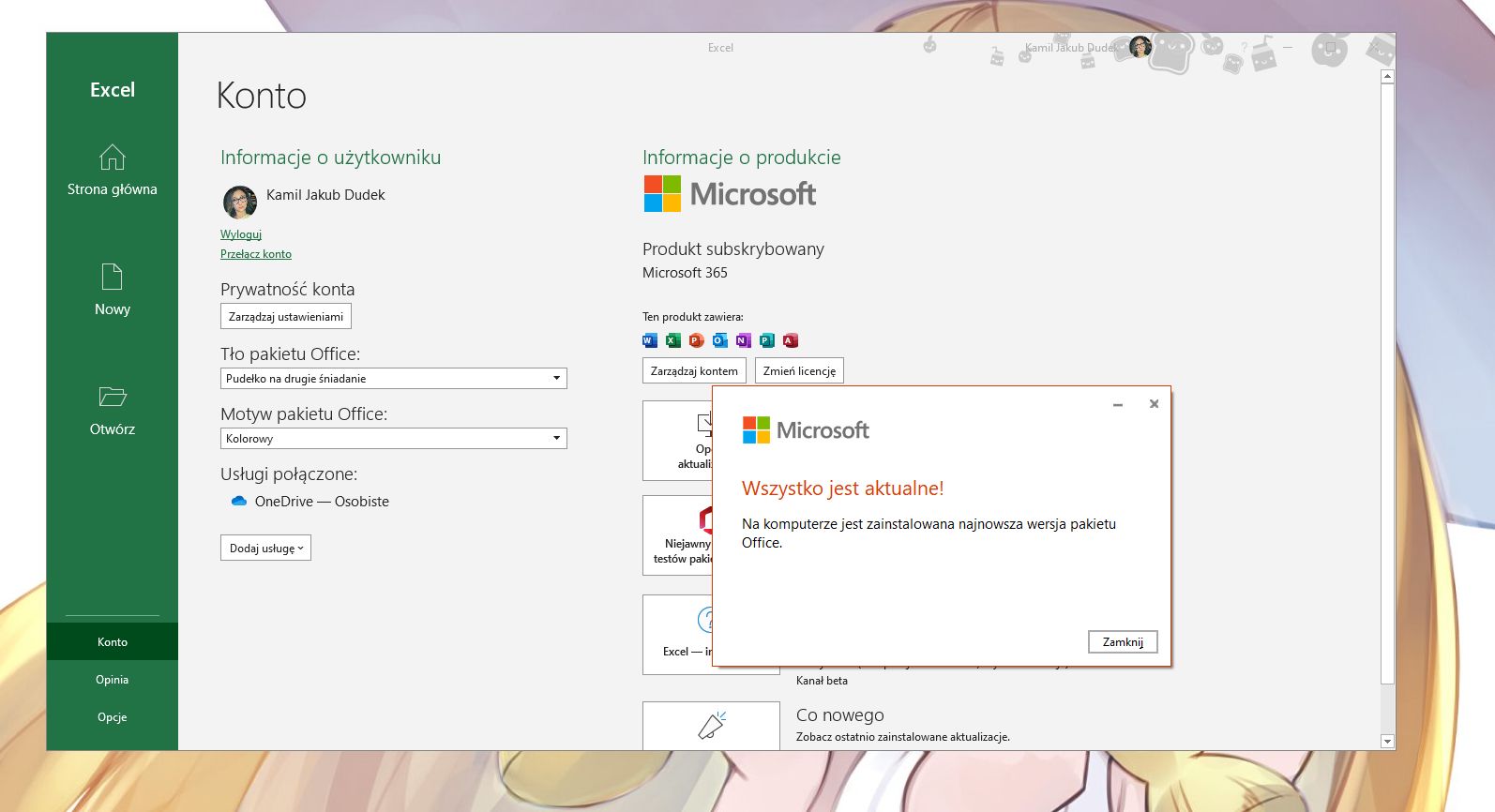Click the Zmień licencję button
Viewport: 1495px width, 812px height.
tap(799, 371)
